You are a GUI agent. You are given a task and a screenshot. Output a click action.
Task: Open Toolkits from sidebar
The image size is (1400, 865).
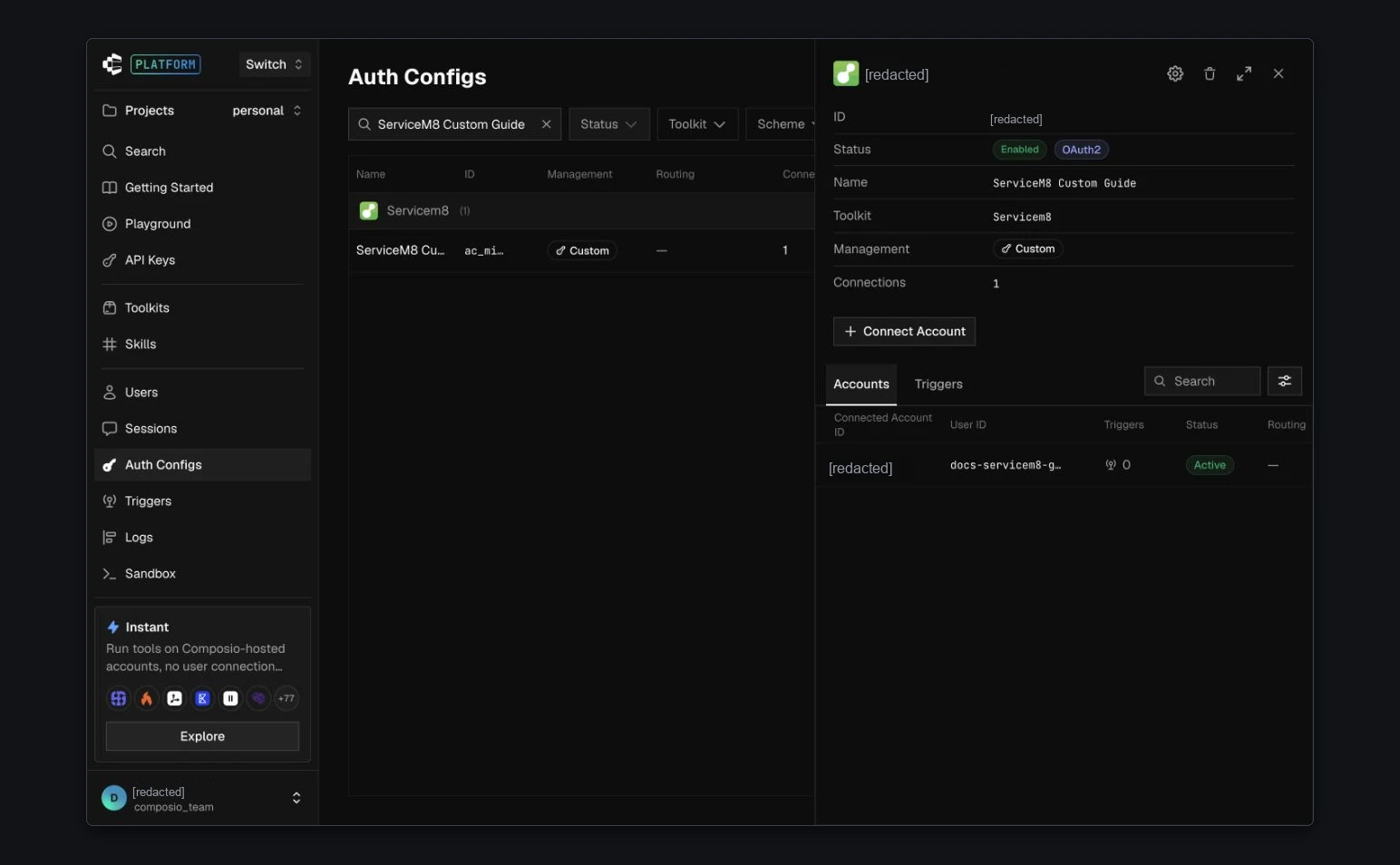click(x=202, y=308)
